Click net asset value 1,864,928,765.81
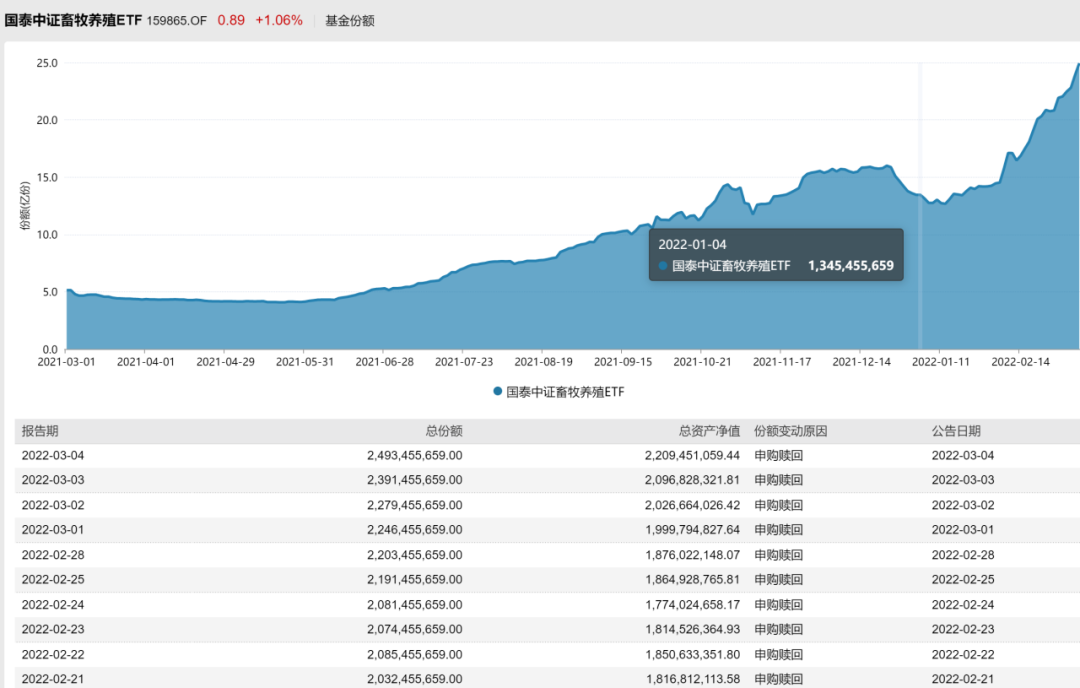 692,579
